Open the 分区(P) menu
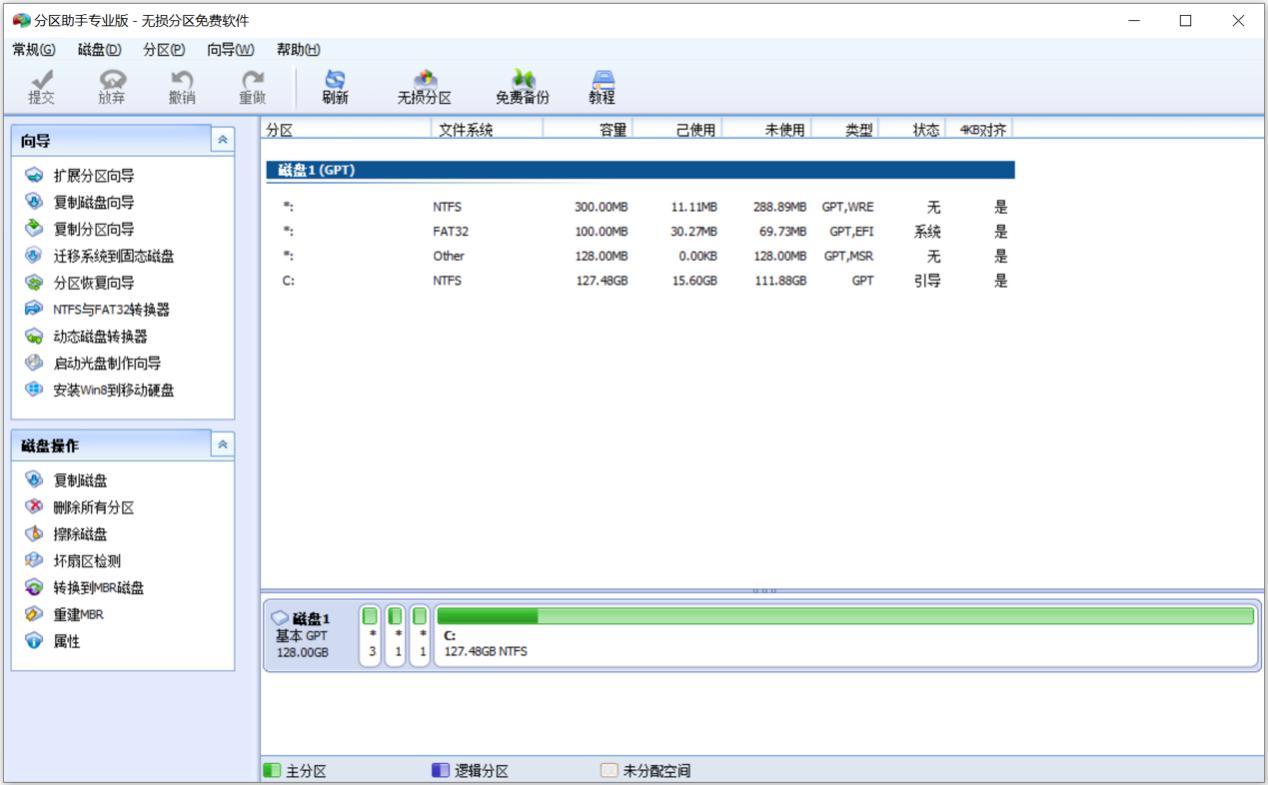Screen dimensions: 1268x785 point(164,49)
